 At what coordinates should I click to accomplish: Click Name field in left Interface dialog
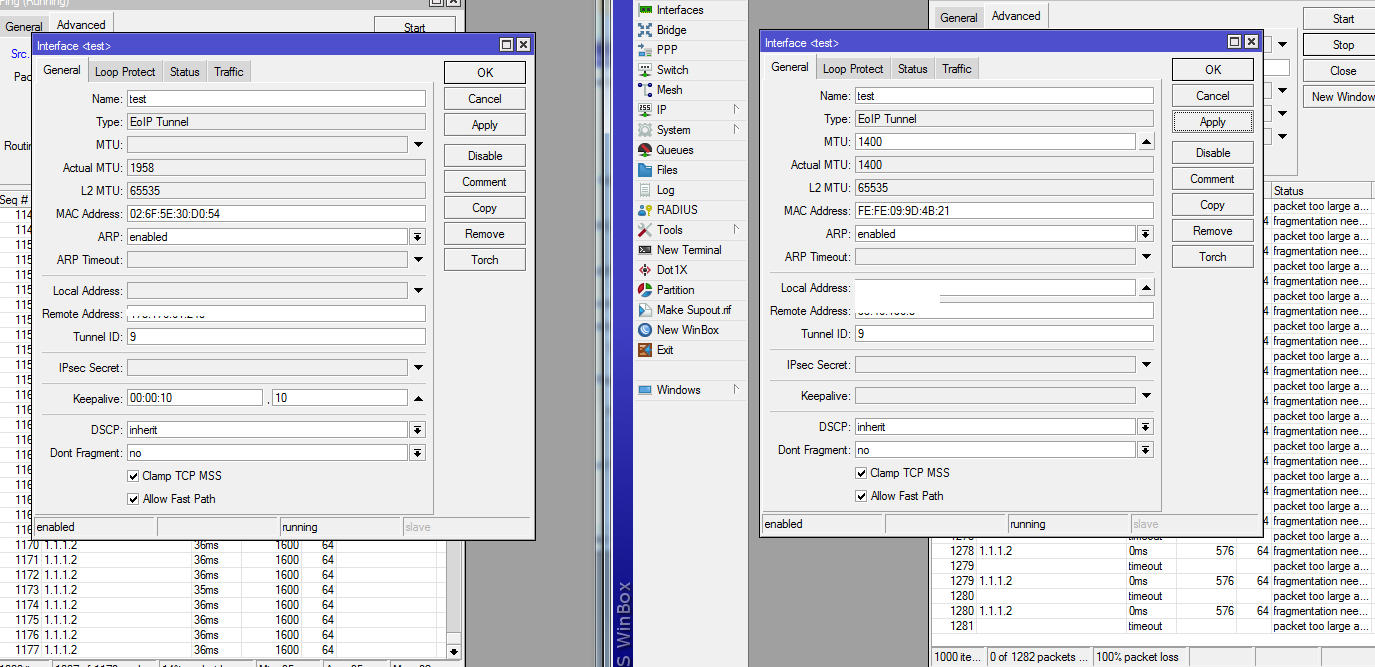[276, 99]
